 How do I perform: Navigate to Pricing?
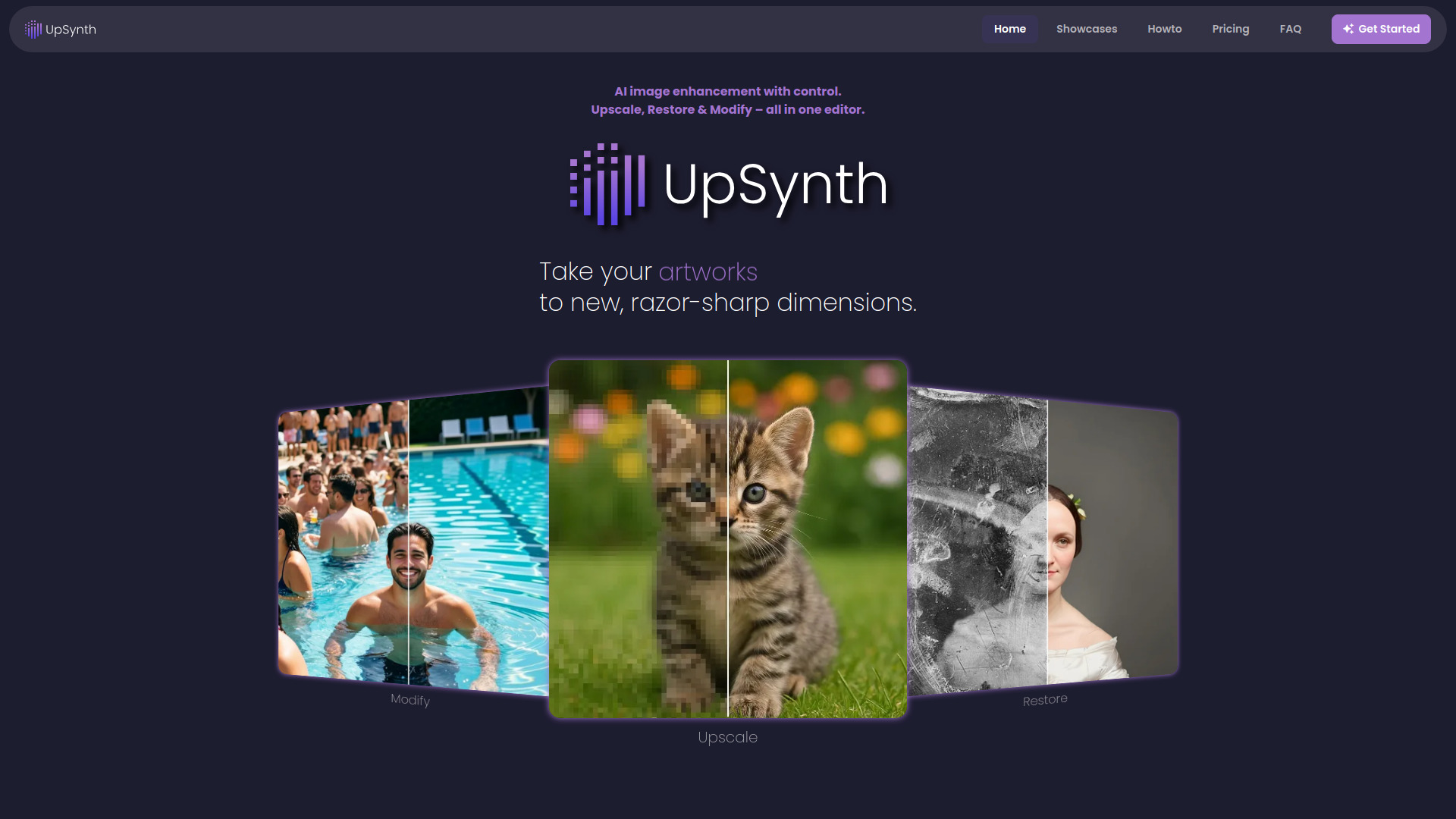click(1230, 29)
